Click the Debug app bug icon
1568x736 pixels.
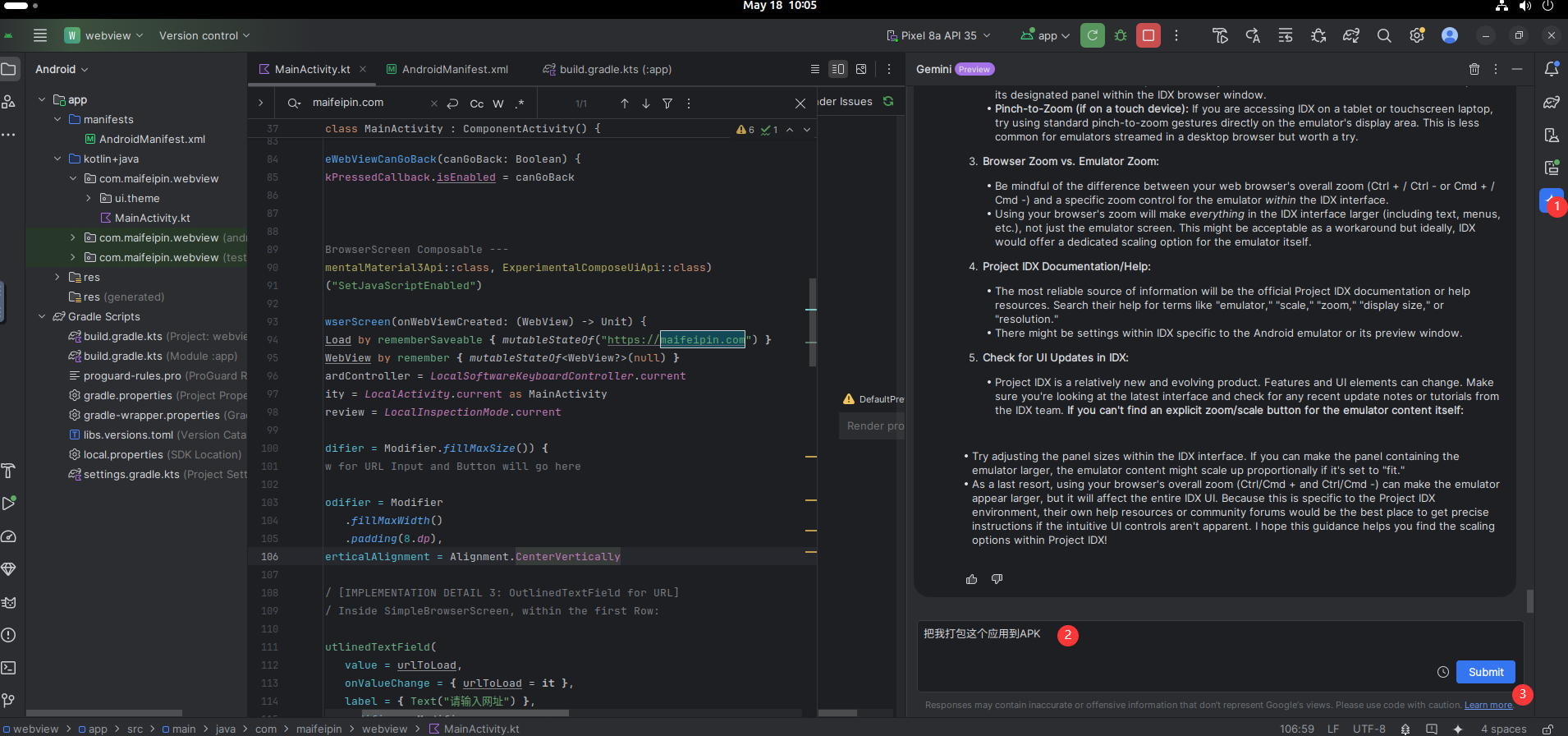click(x=1121, y=35)
